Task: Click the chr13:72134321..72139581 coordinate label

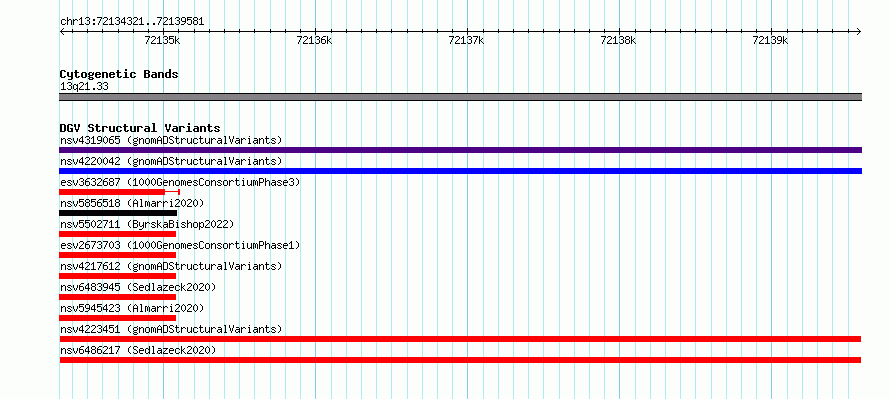Action: (132, 22)
